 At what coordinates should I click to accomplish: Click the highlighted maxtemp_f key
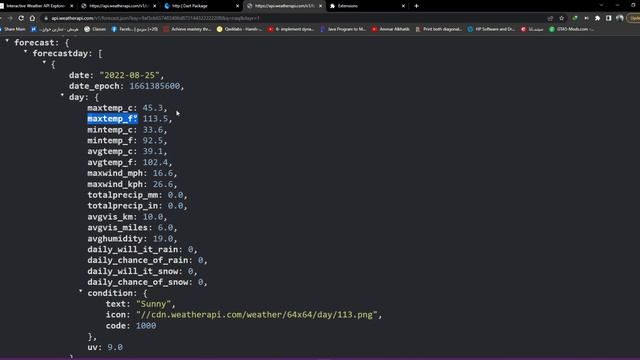pyautogui.click(x=112, y=119)
